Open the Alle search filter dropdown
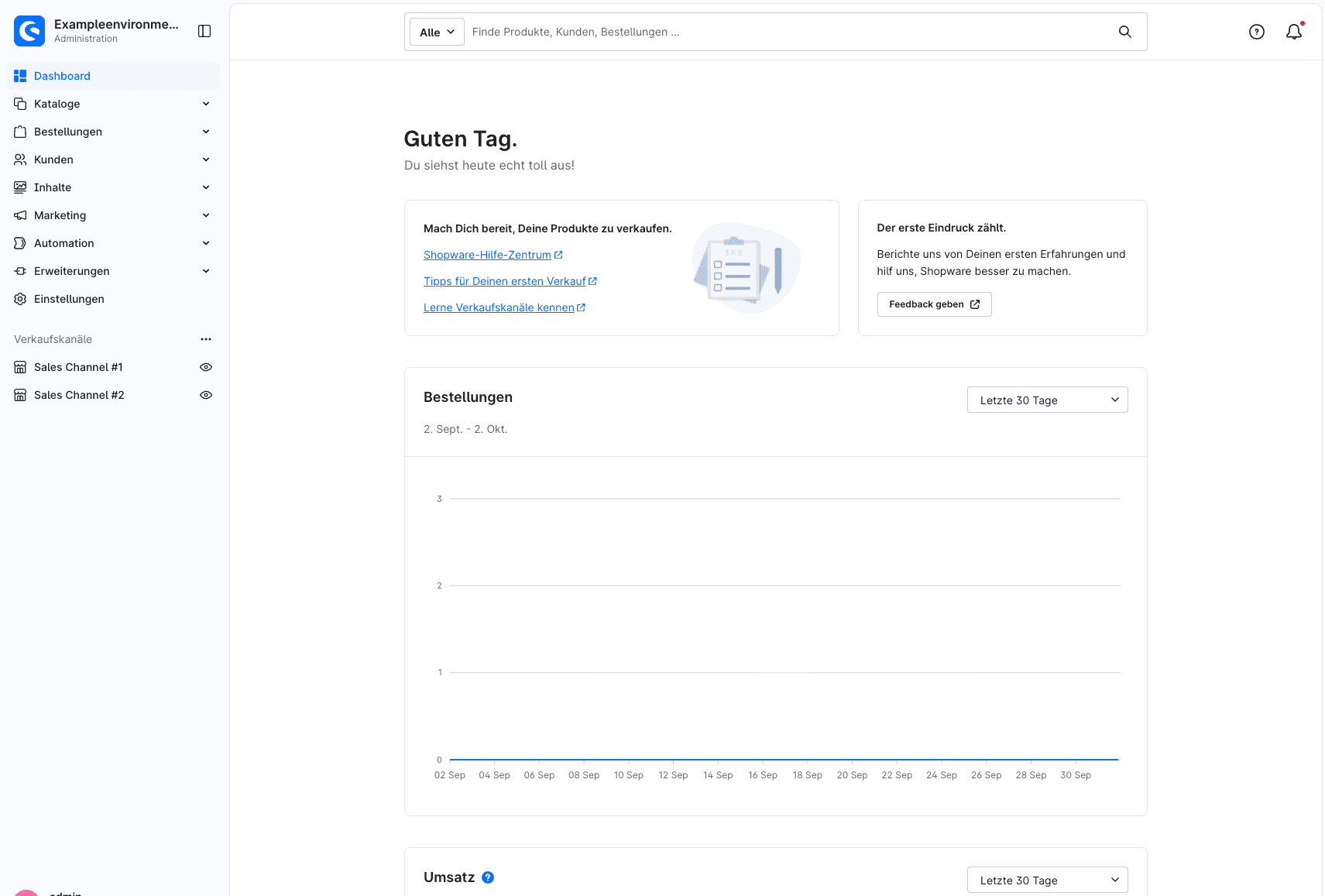Viewport: 1325px width, 896px height. click(x=437, y=32)
